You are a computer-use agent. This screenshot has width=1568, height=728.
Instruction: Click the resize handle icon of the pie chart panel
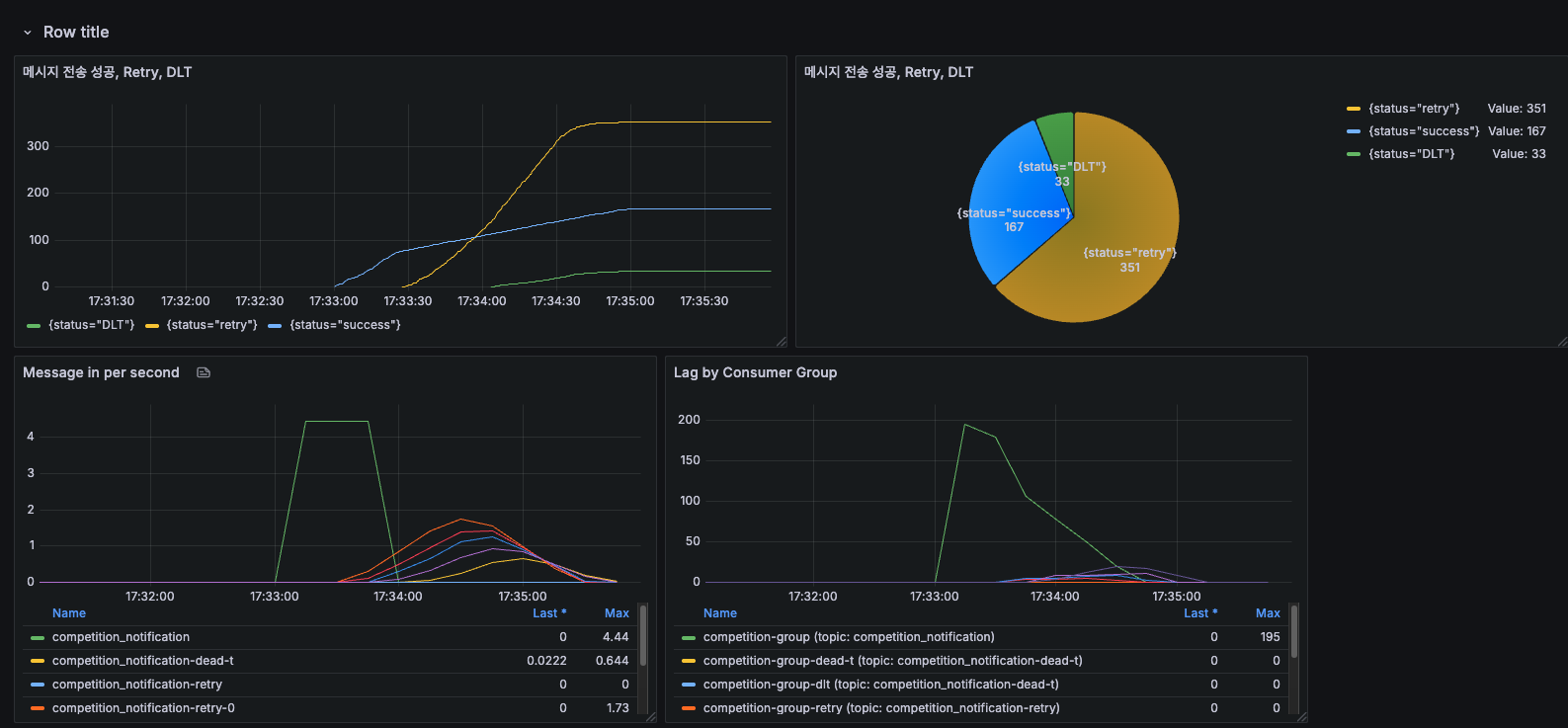pyautogui.click(x=1562, y=342)
